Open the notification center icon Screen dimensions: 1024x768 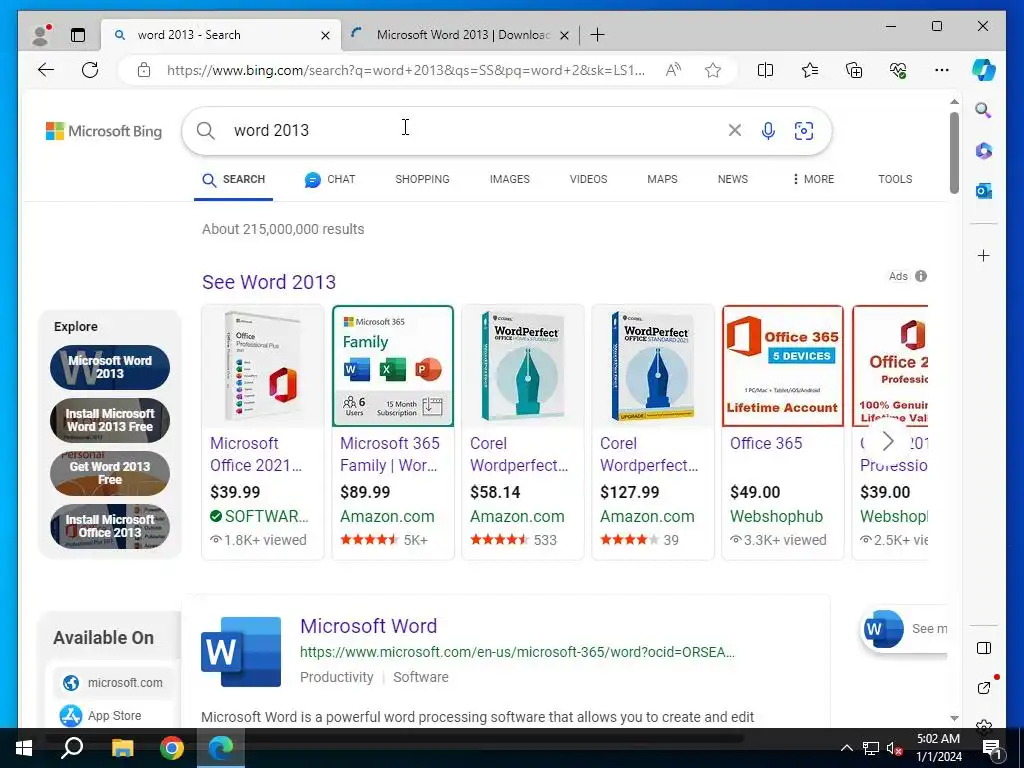(992, 748)
